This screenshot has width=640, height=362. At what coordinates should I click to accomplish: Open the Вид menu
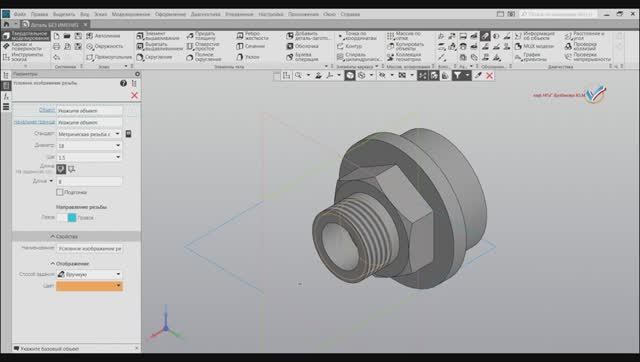pyautogui.click(x=84, y=14)
